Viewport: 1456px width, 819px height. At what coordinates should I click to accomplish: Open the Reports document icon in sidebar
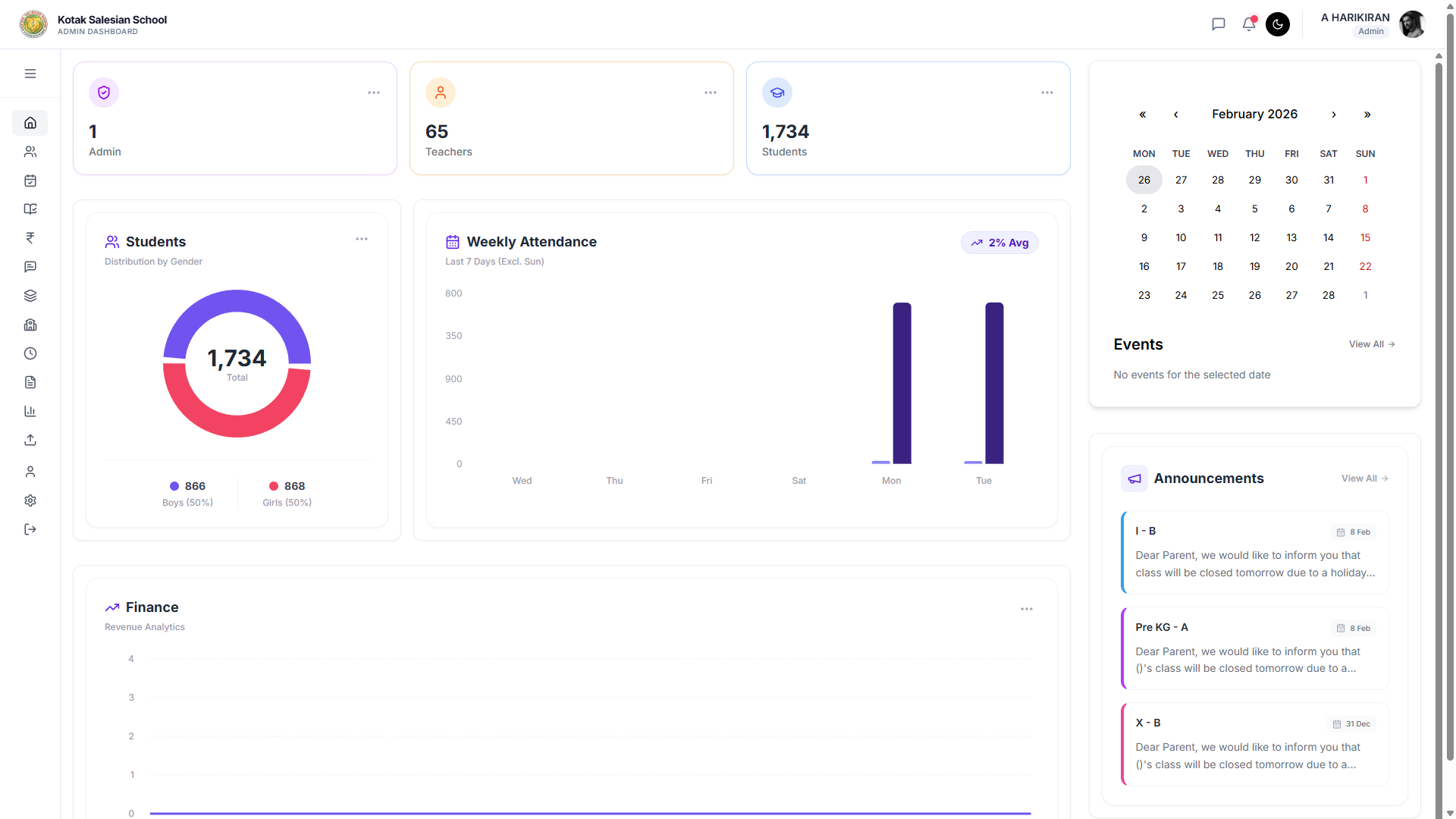point(30,382)
